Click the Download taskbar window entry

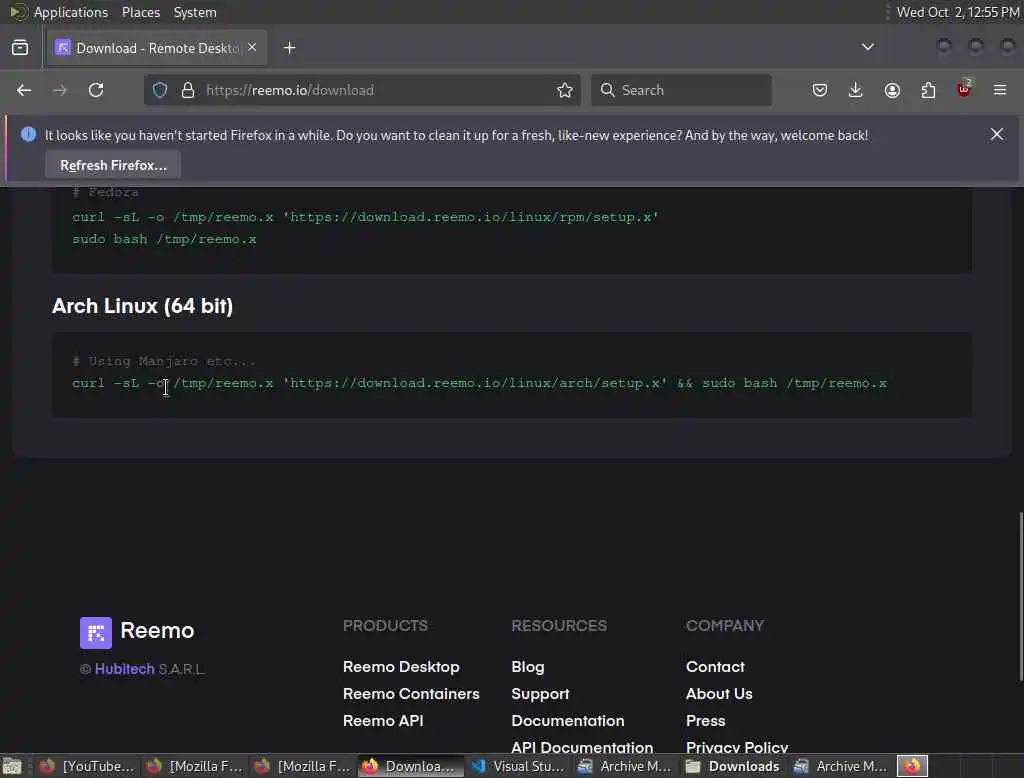coord(409,766)
